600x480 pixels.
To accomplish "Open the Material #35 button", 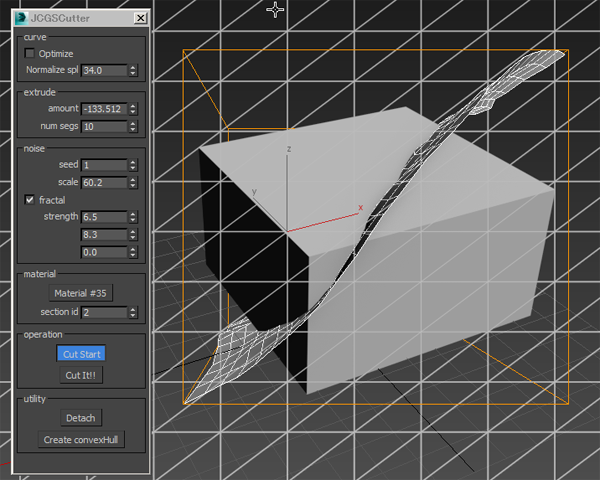I will tap(81, 293).
